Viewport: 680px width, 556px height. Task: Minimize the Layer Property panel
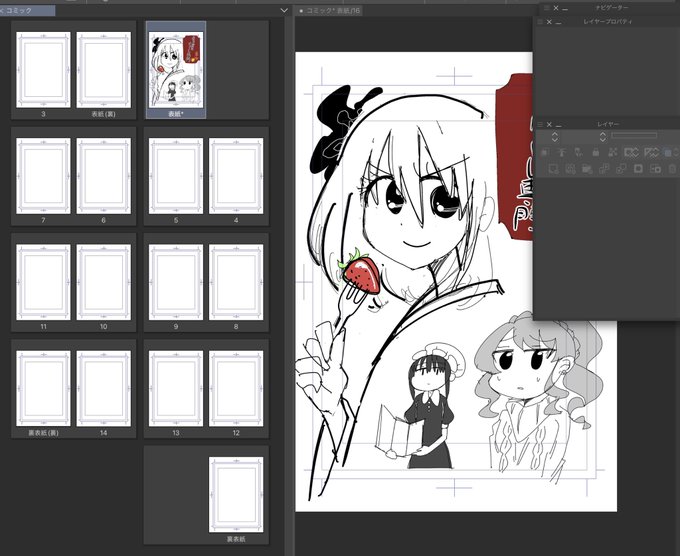[559, 23]
